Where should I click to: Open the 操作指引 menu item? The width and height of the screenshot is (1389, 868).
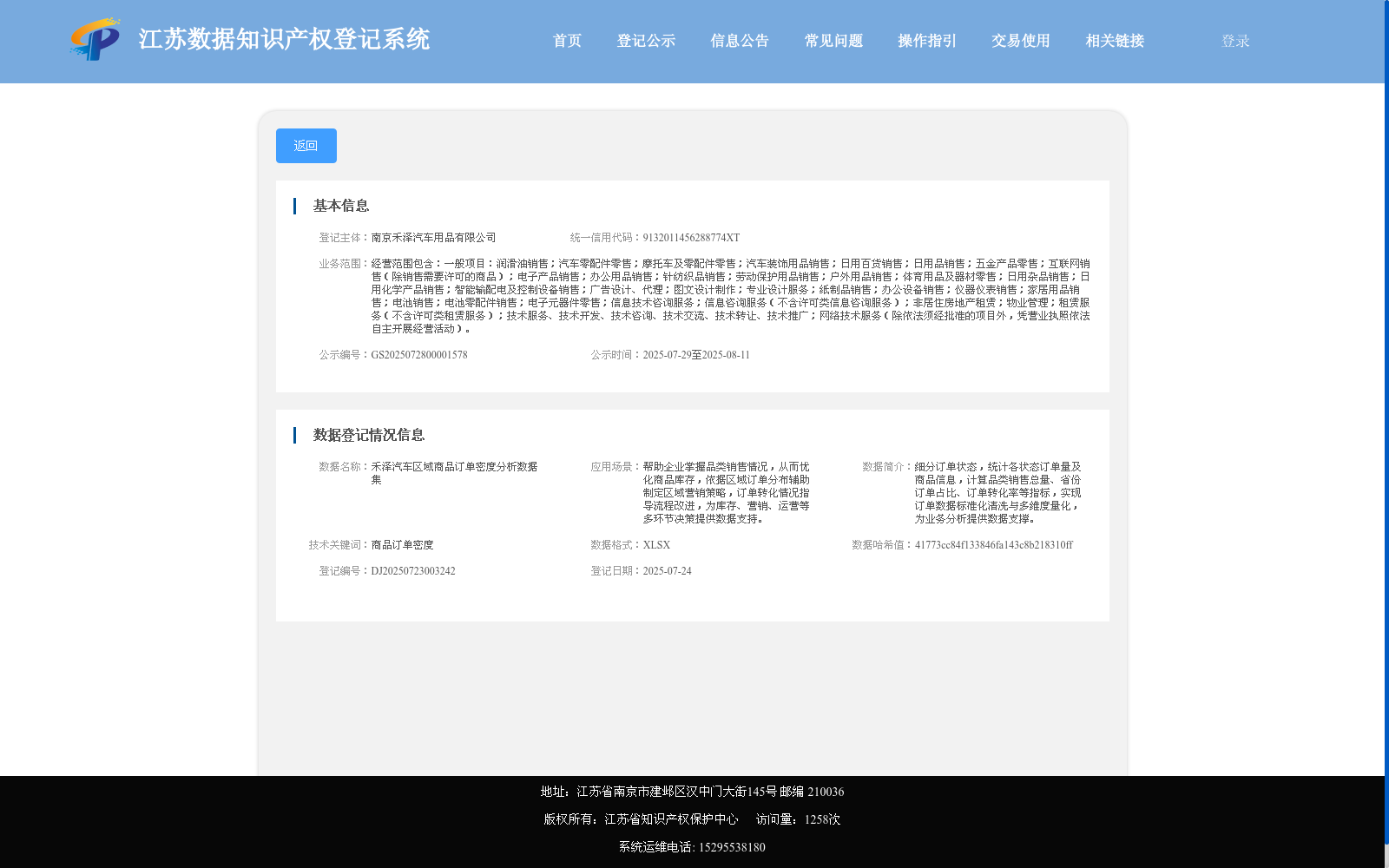point(927,41)
